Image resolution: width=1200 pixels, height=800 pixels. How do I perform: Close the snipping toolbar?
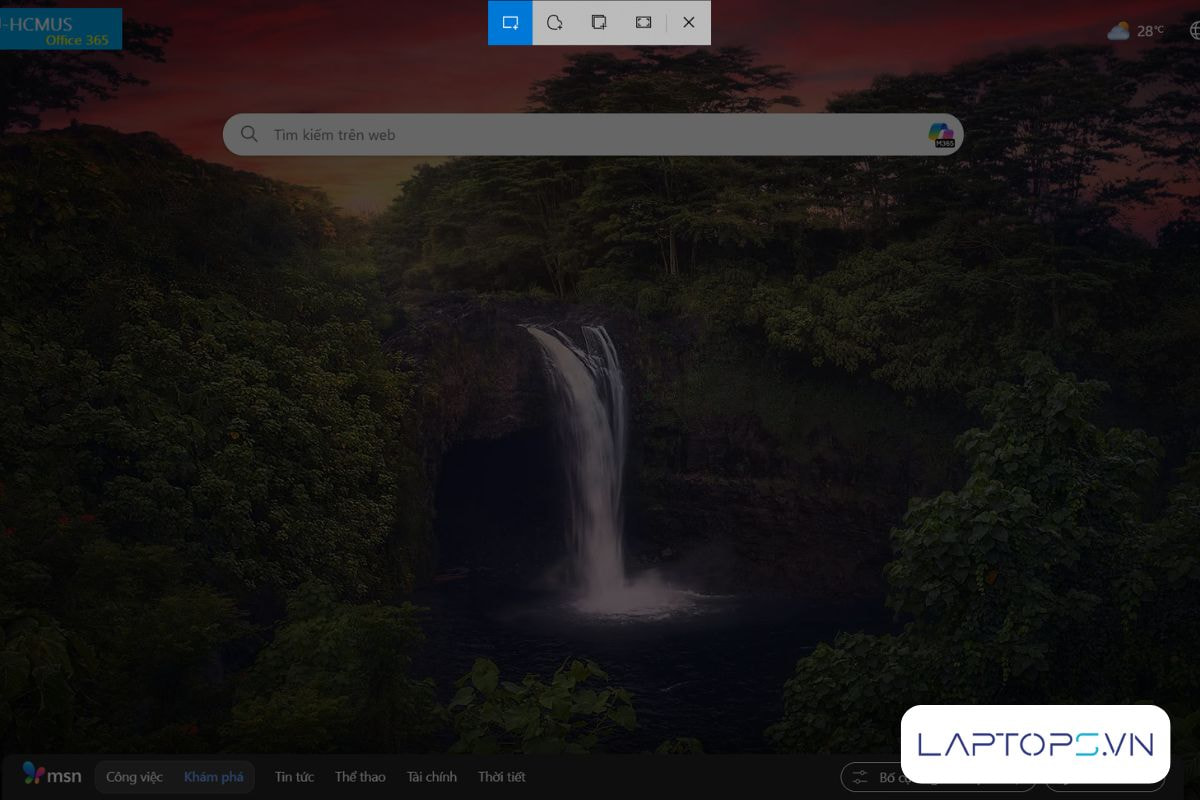tap(688, 23)
